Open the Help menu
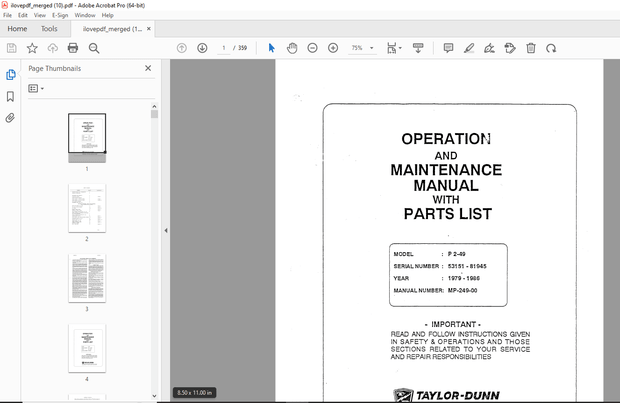 (108, 15)
